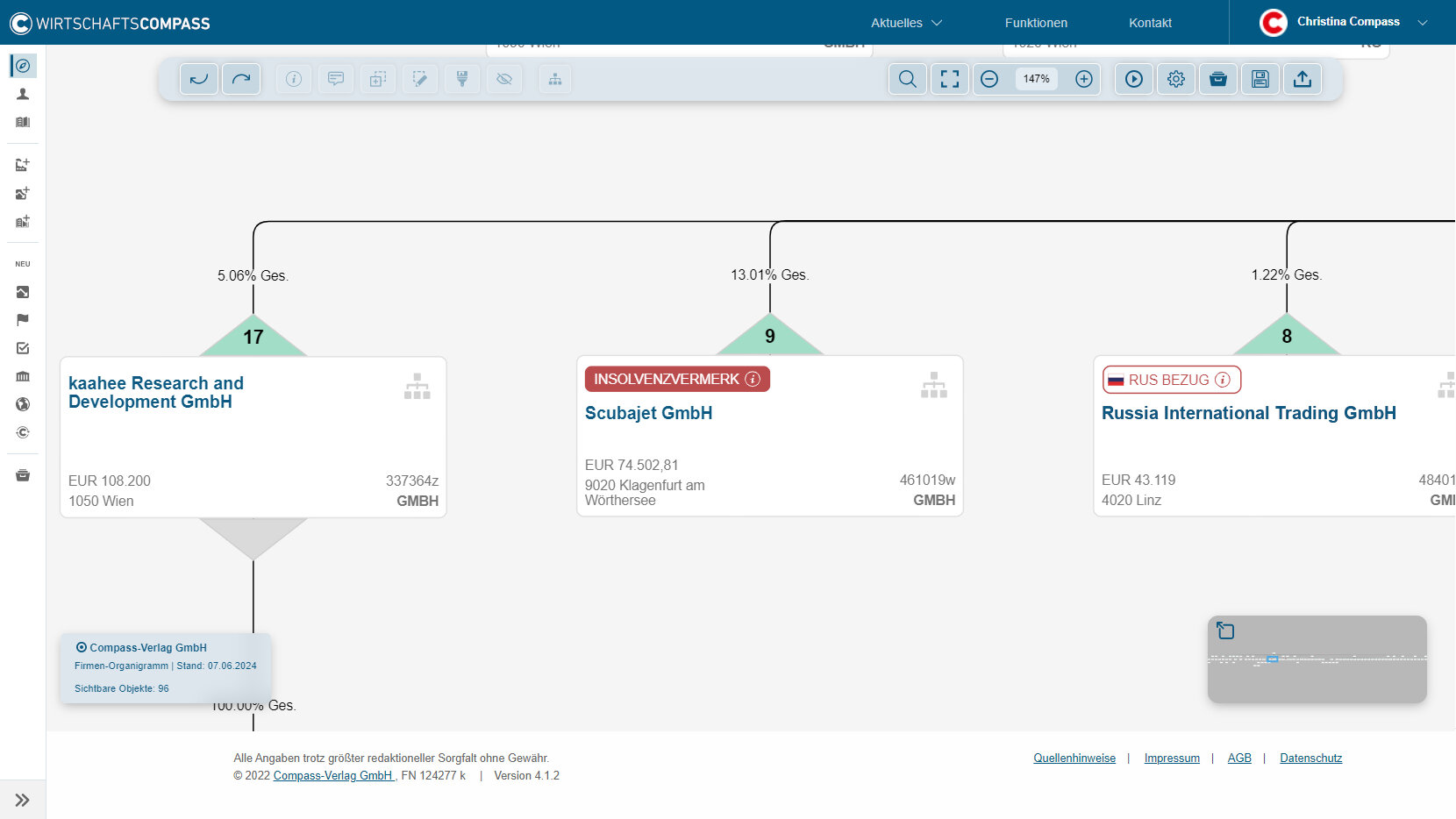Click the edit pencil toolbar icon
The width and height of the screenshot is (1456, 819).
point(420,79)
